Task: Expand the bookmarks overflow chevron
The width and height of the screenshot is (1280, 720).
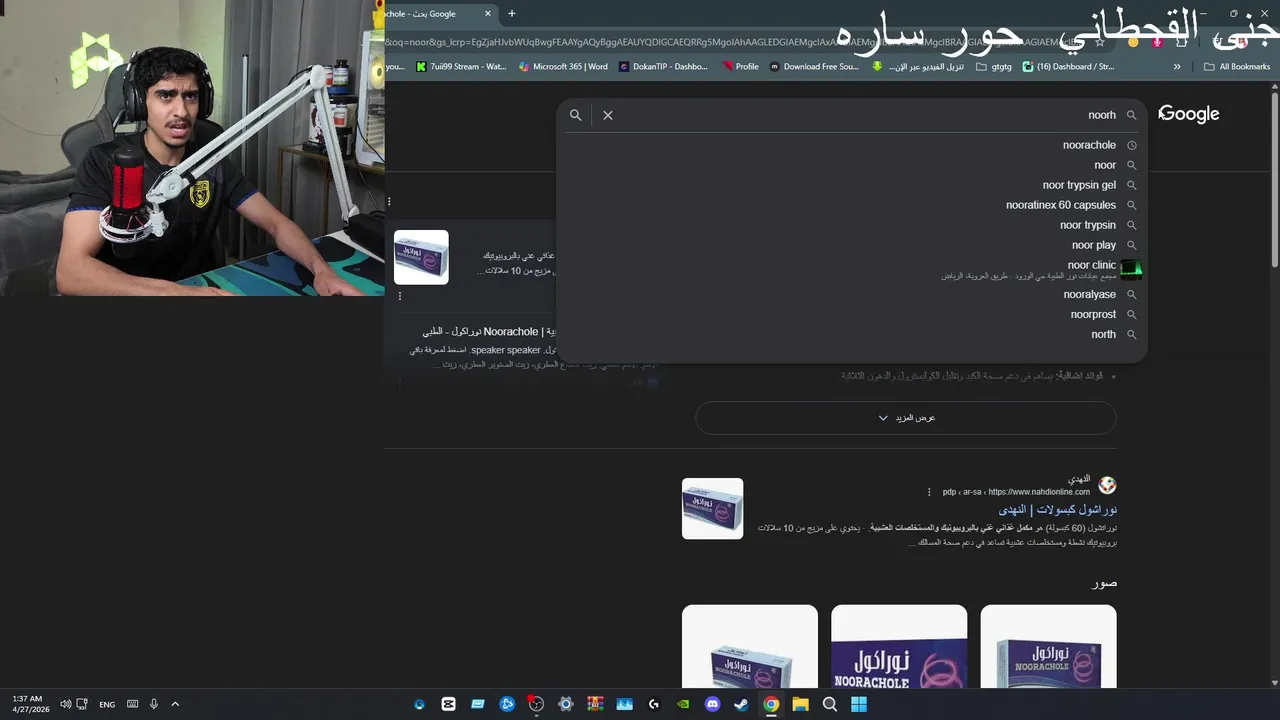Action: click(1177, 67)
